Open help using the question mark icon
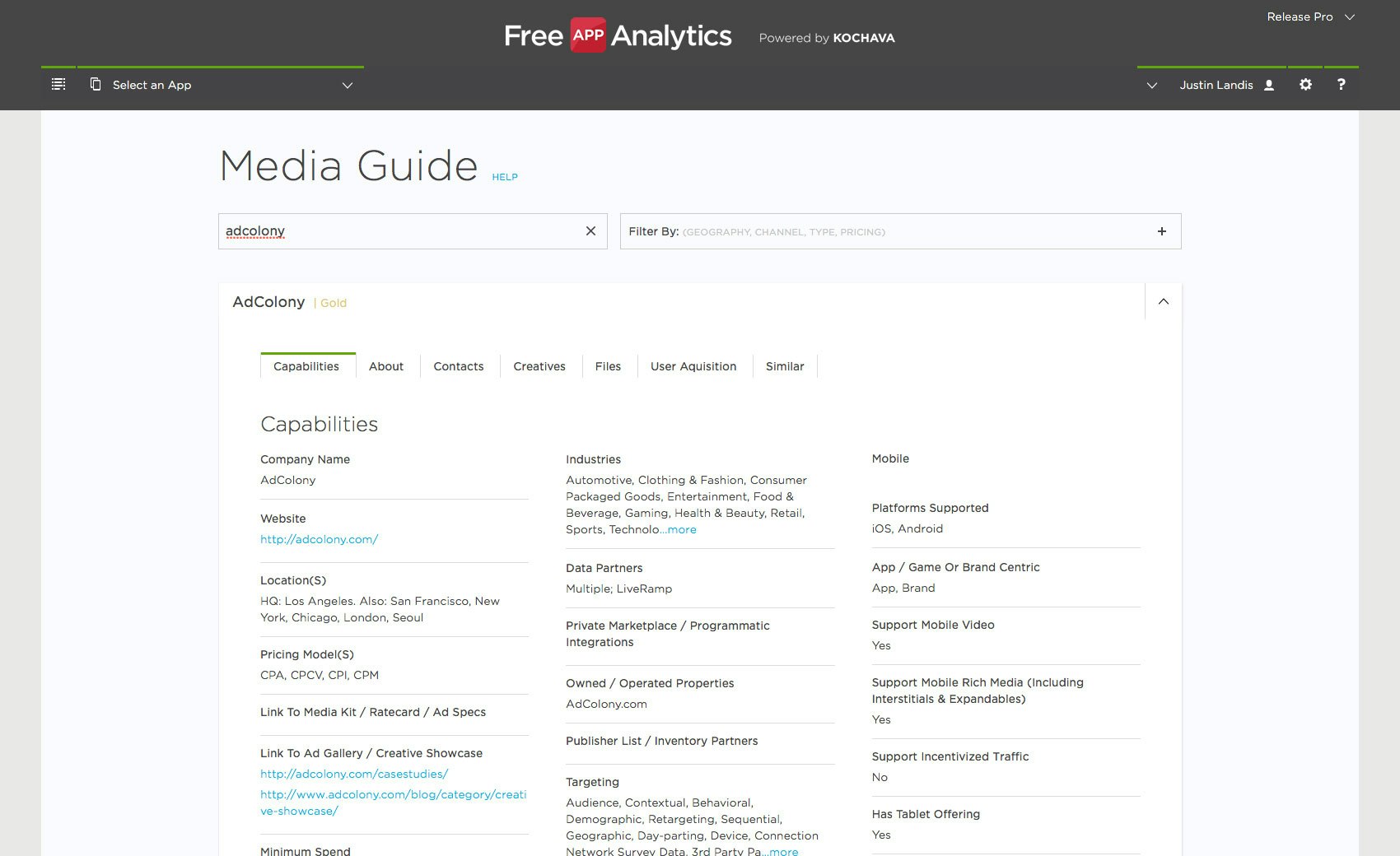This screenshot has width=1400, height=856. click(x=1341, y=84)
